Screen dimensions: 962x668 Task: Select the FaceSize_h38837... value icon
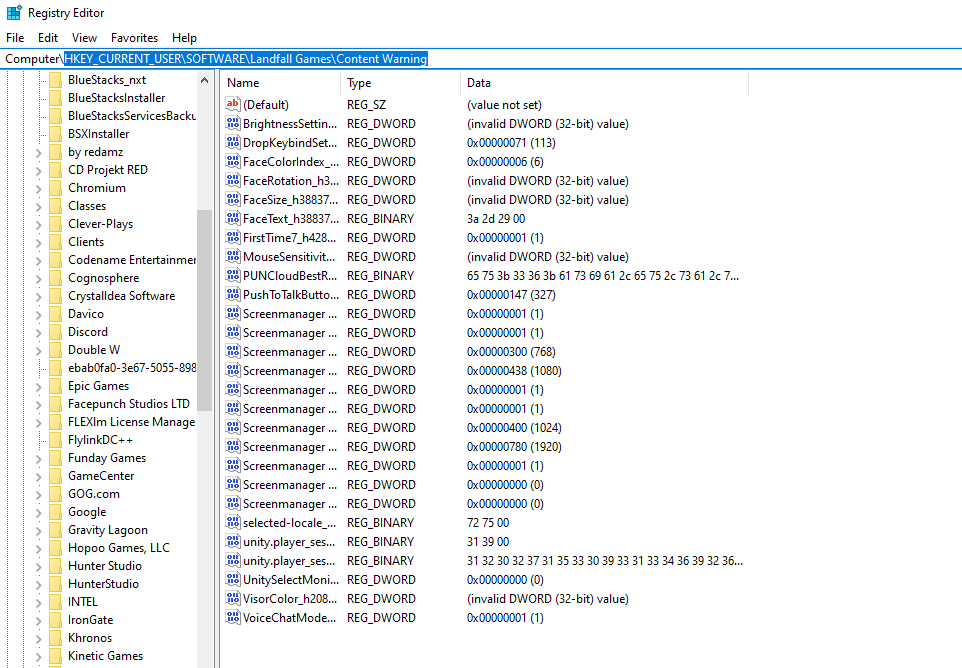click(x=233, y=199)
